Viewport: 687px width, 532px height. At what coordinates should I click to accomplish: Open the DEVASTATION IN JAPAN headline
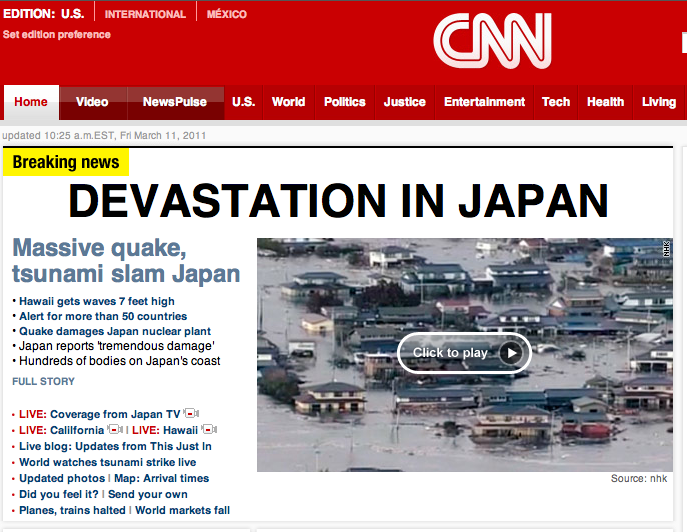point(338,201)
